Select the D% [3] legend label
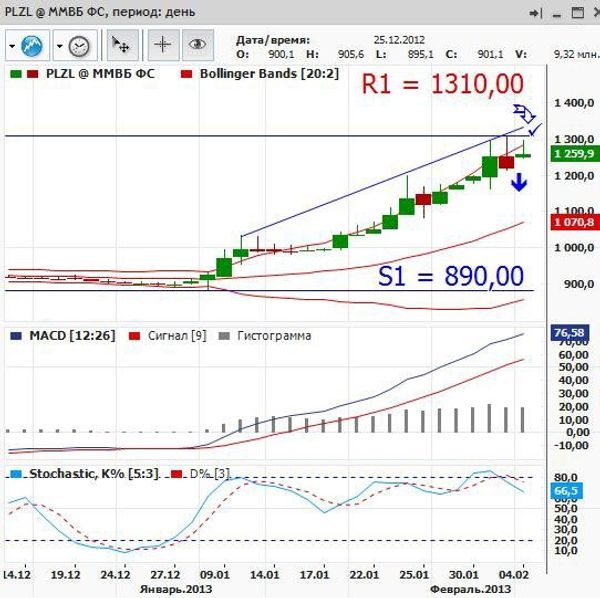600x598 pixels. (210, 474)
